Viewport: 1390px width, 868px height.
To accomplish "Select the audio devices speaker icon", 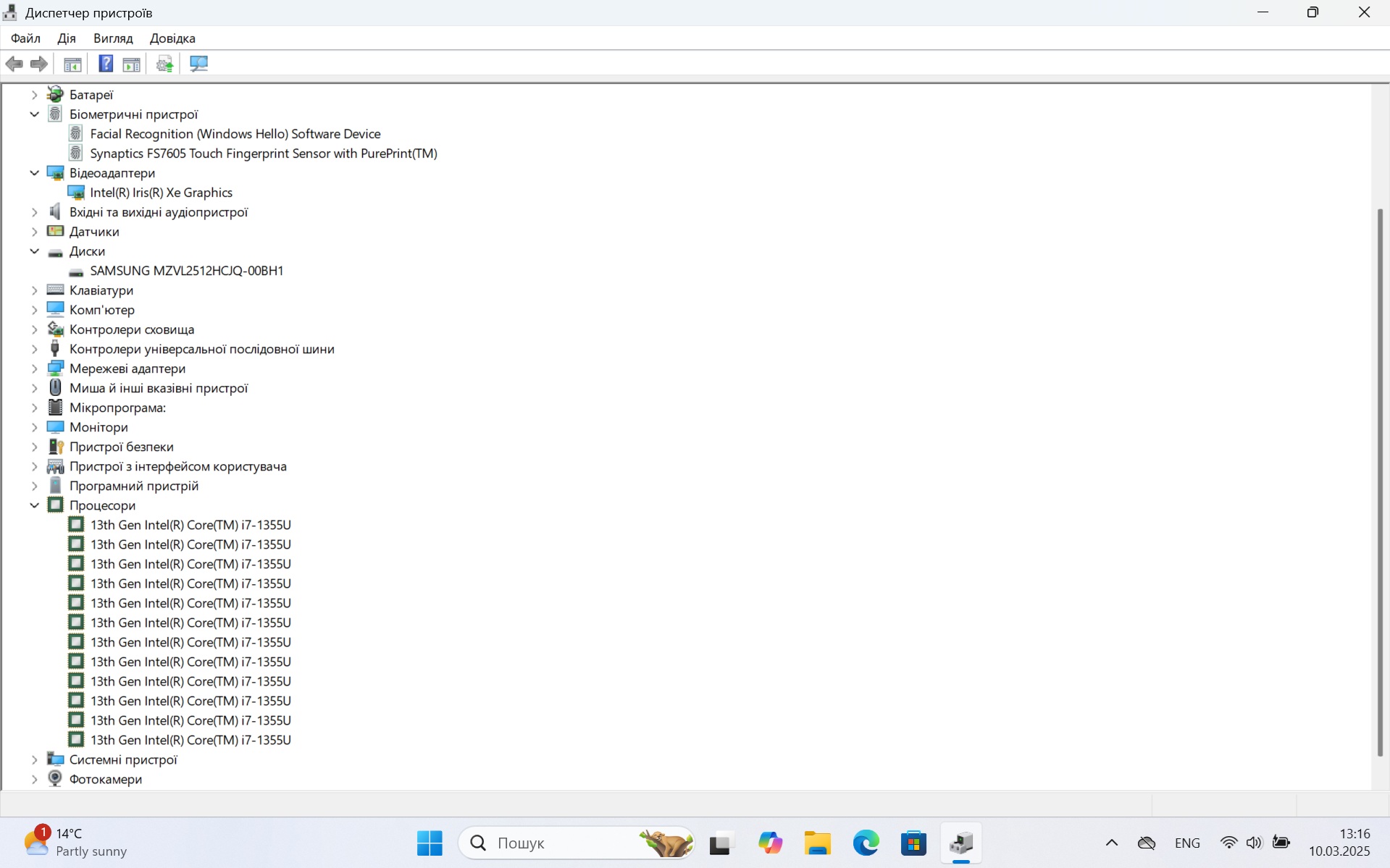I will [55, 211].
